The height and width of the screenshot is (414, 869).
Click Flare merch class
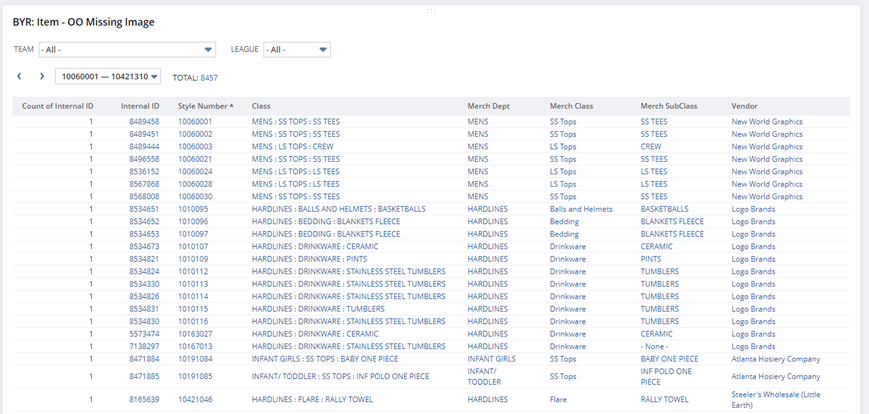(559, 399)
